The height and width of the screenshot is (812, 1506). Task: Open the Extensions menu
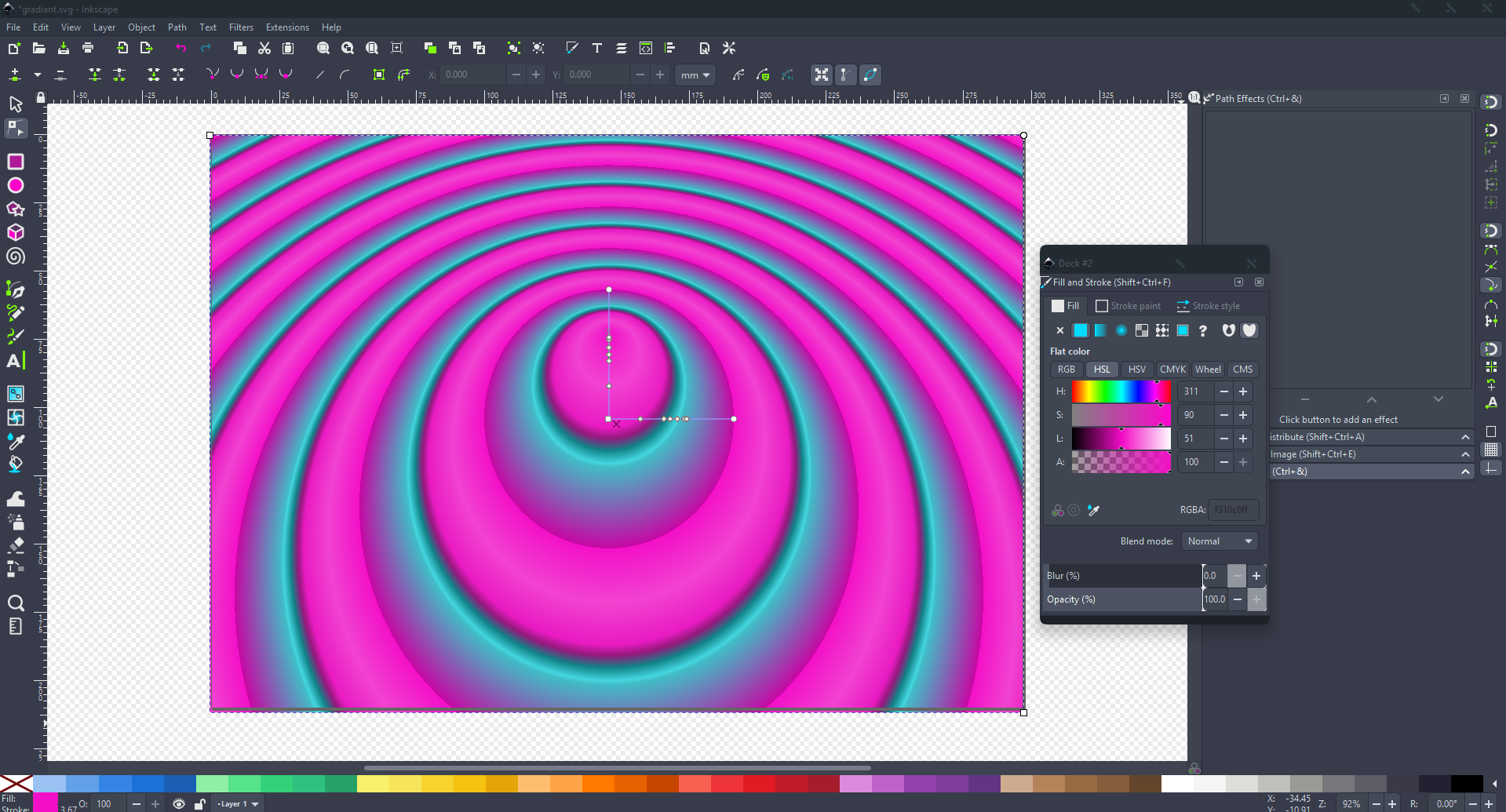click(287, 27)
